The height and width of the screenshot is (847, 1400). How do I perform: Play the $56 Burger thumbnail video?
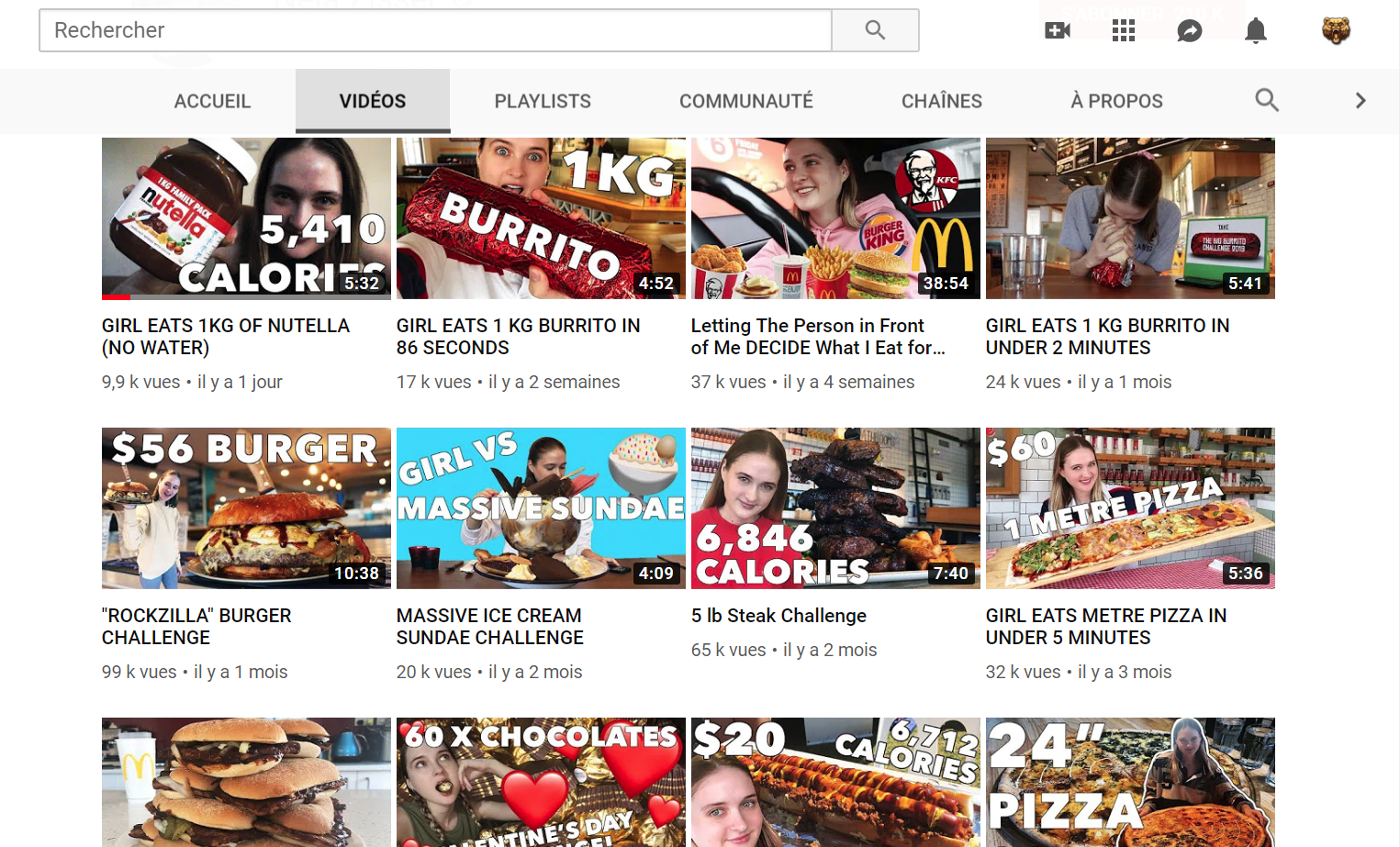point(246,507)
